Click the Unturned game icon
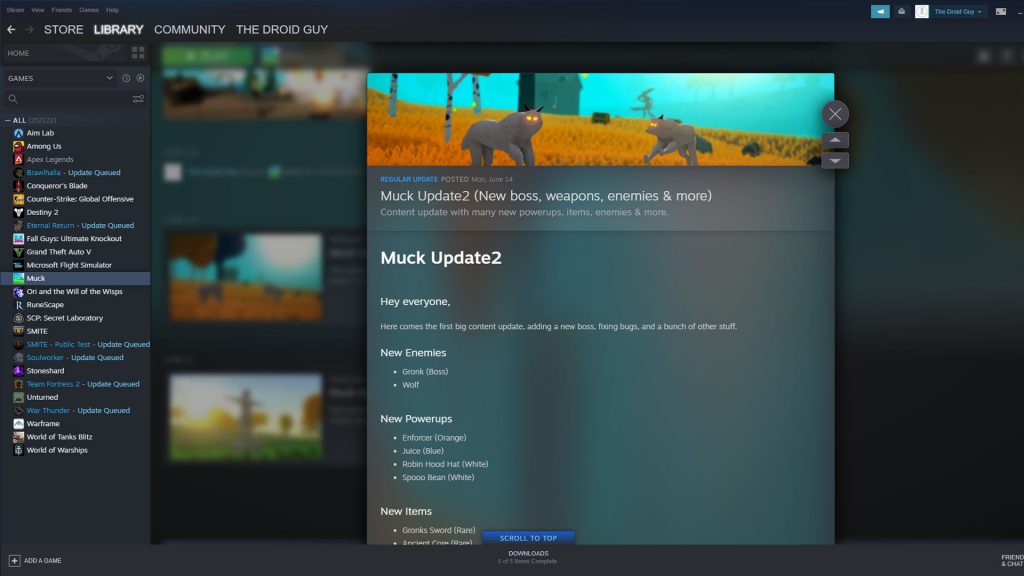The height and width of the screenshot is (576, 1024). pyautogui.click(x=18, y=397)
